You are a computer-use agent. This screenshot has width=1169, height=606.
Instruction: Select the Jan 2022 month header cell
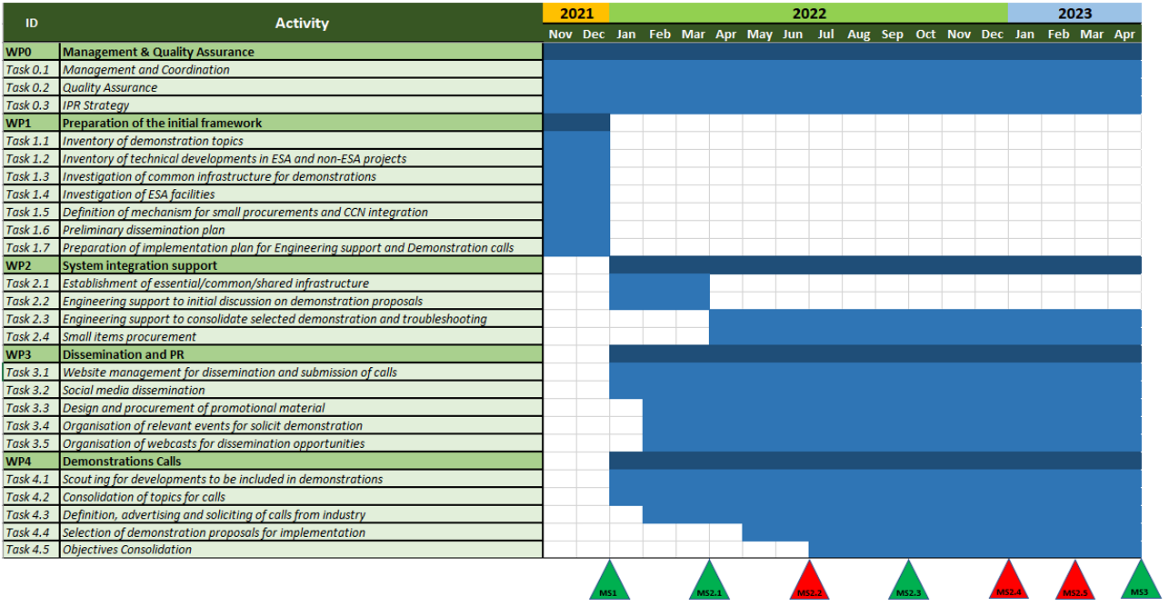(626, 33)
